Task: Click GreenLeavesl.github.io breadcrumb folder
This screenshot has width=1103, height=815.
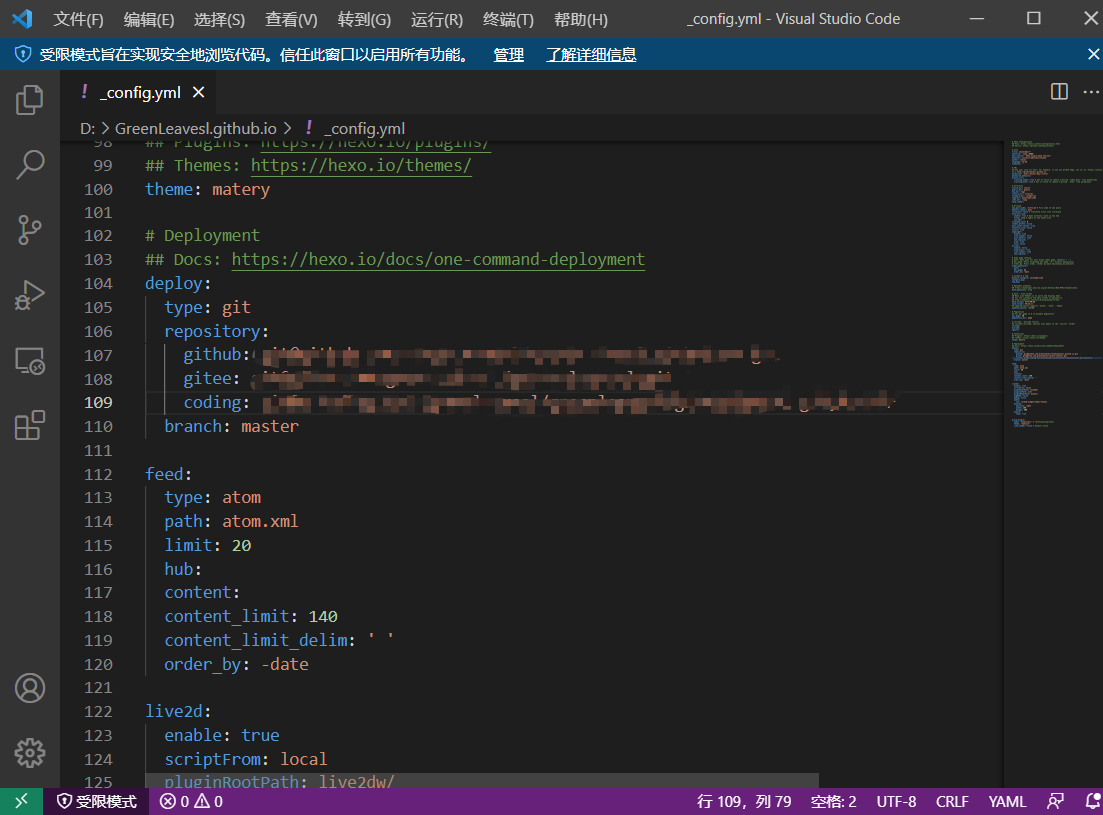Action: point(196,129)
